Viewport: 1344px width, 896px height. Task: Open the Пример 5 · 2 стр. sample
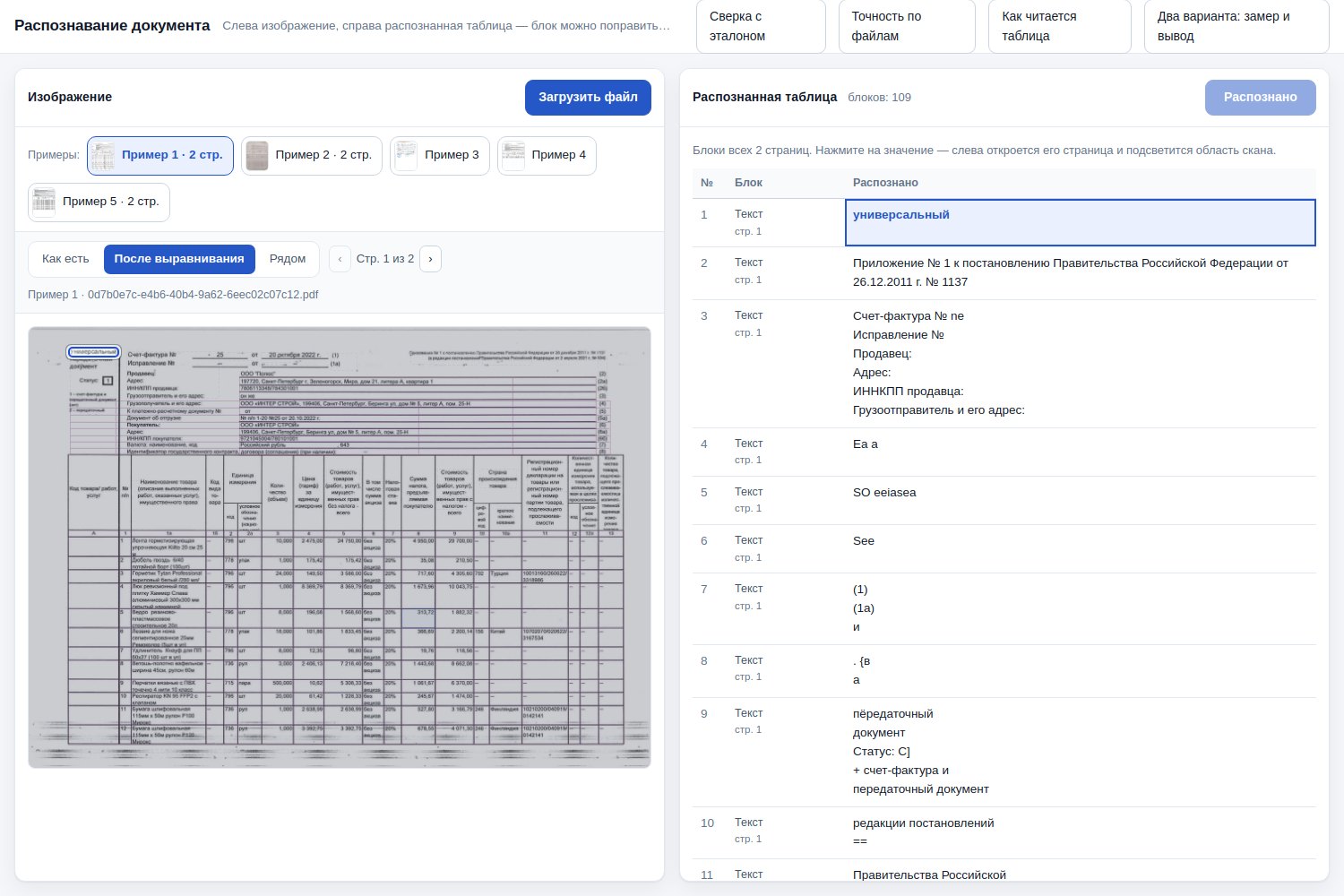[99, 202]
